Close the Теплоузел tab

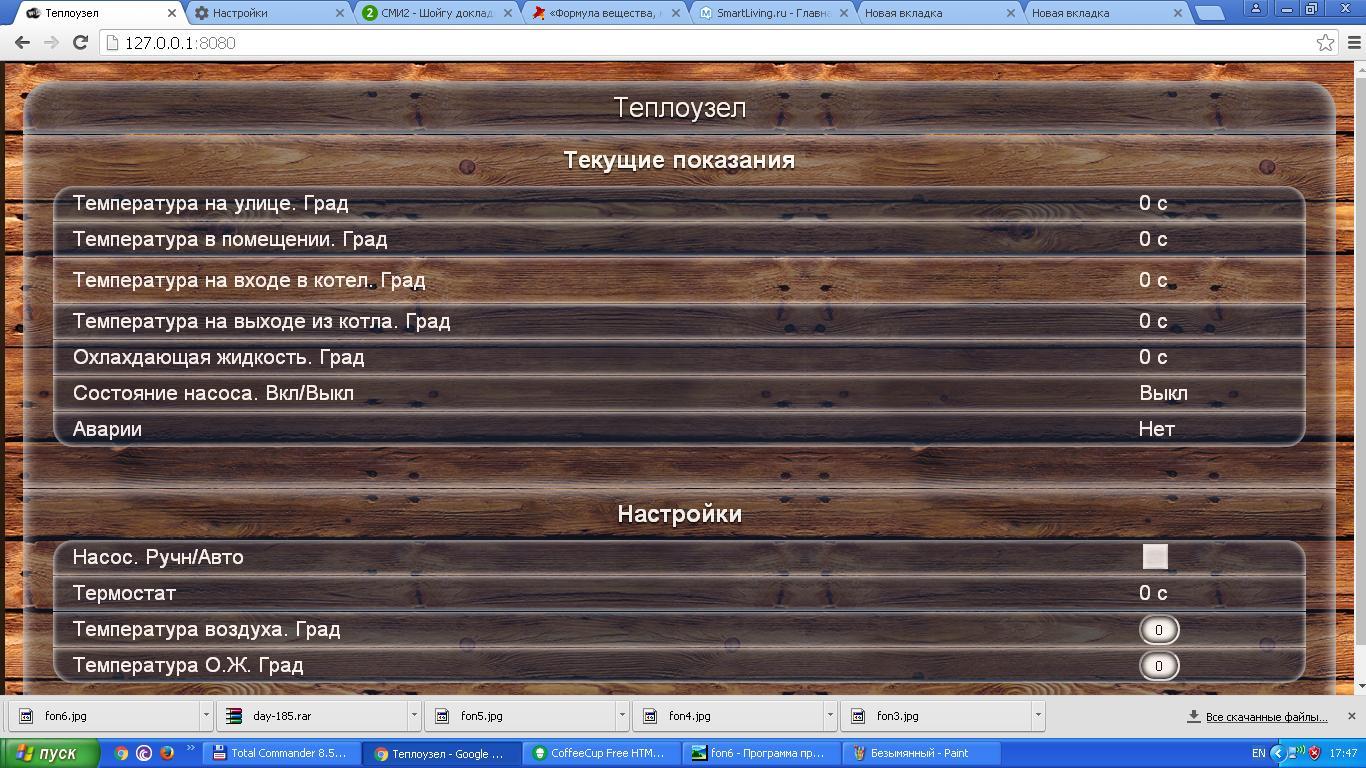(172, 13)
